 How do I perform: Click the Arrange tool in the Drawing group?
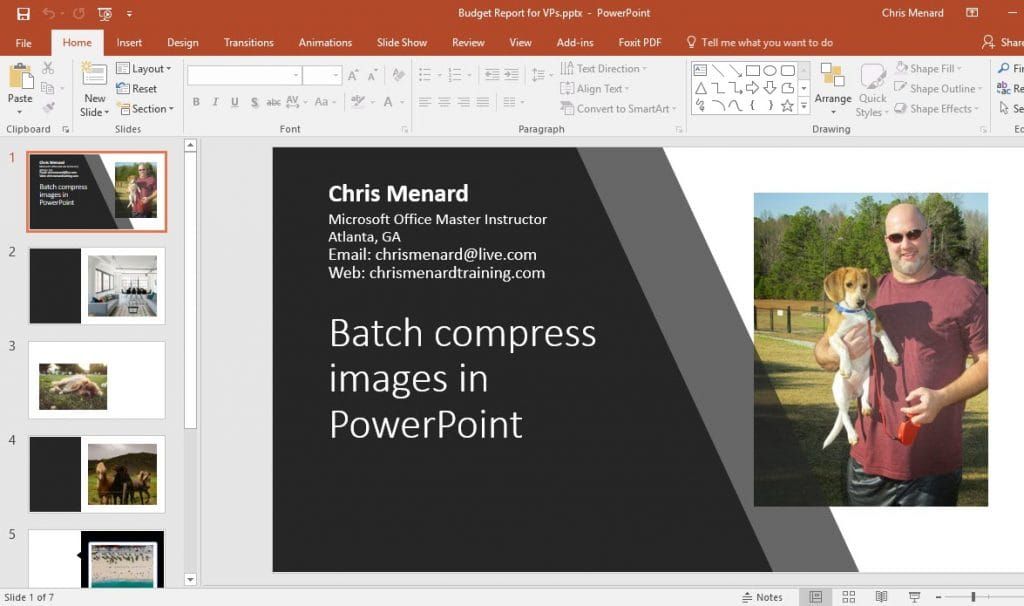pos(833,90)
